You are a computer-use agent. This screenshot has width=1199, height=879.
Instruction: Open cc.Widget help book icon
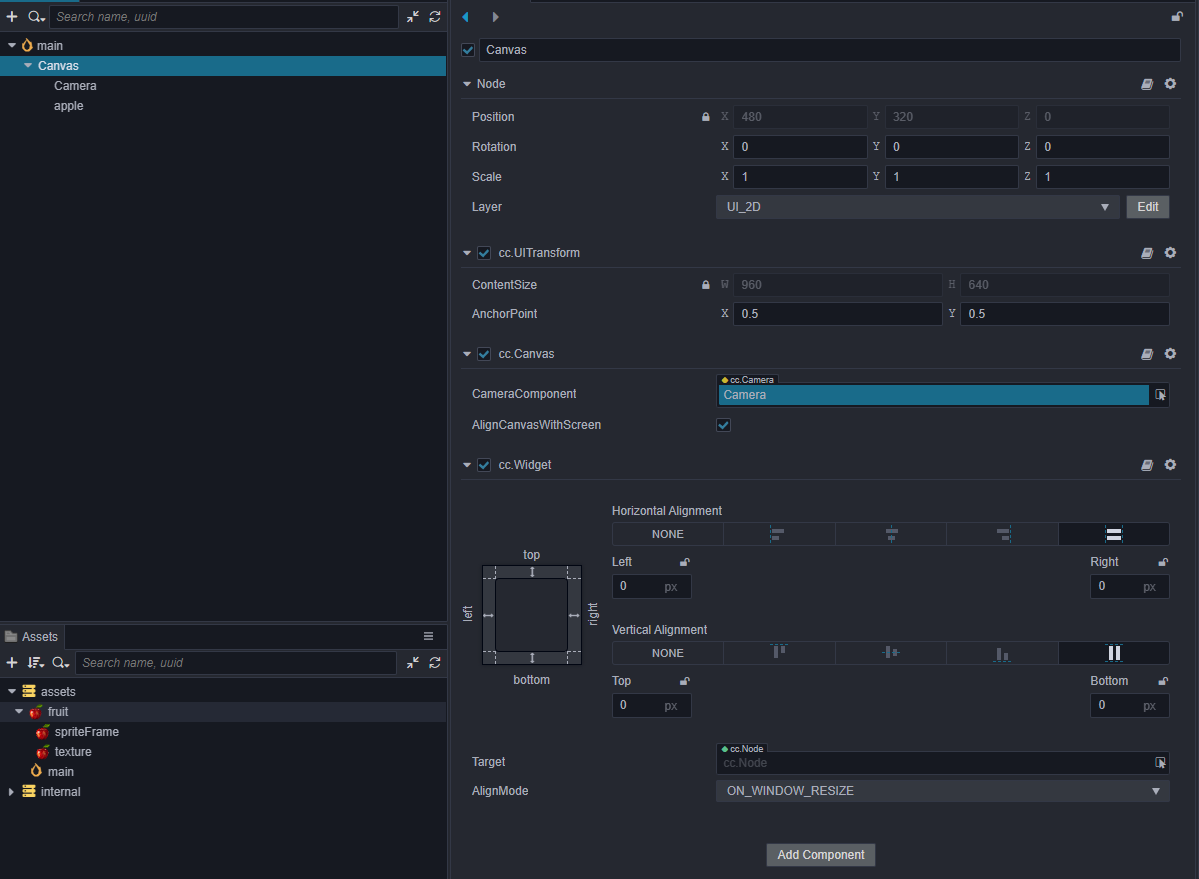tap(1147, 465)
